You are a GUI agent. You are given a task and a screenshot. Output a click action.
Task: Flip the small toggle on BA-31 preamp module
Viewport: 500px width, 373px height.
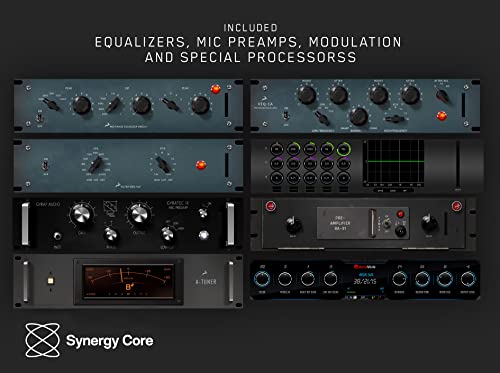[x=387, y=223]
